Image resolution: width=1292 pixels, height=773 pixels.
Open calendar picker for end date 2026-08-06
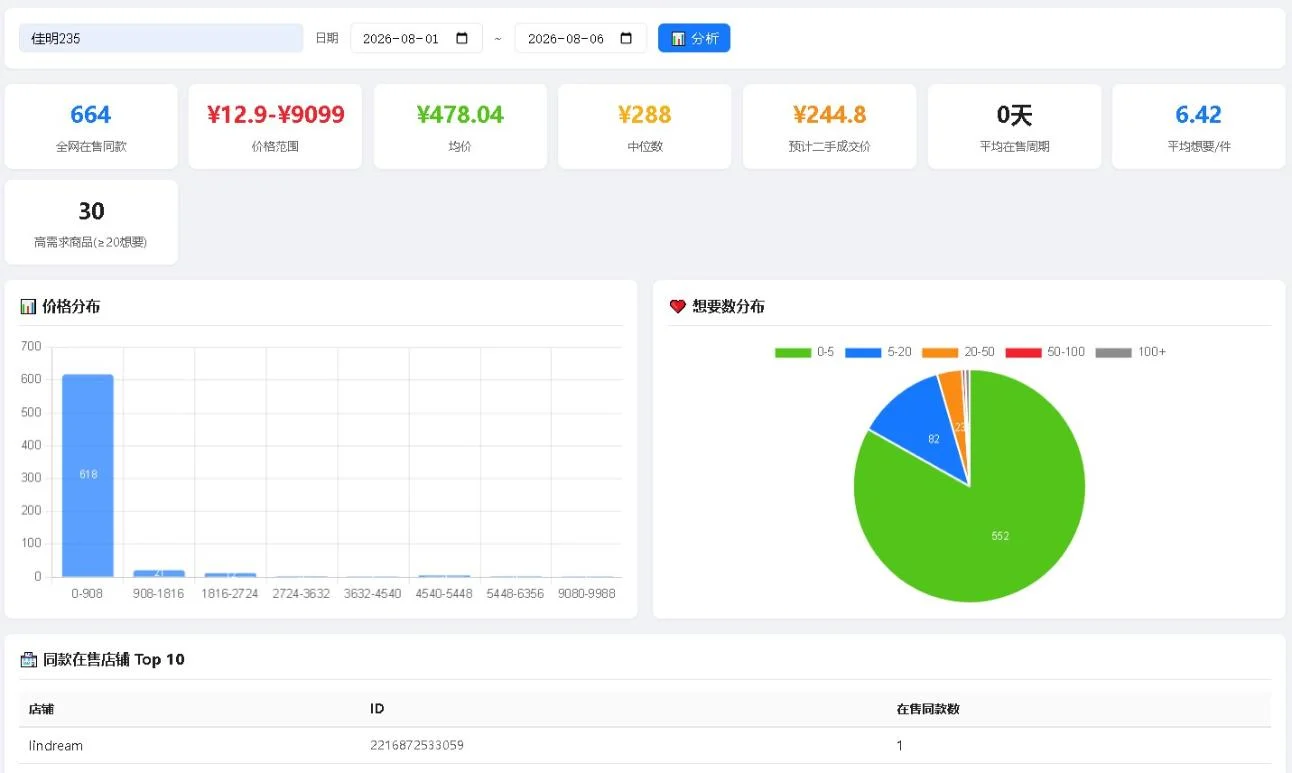point(626,38)
